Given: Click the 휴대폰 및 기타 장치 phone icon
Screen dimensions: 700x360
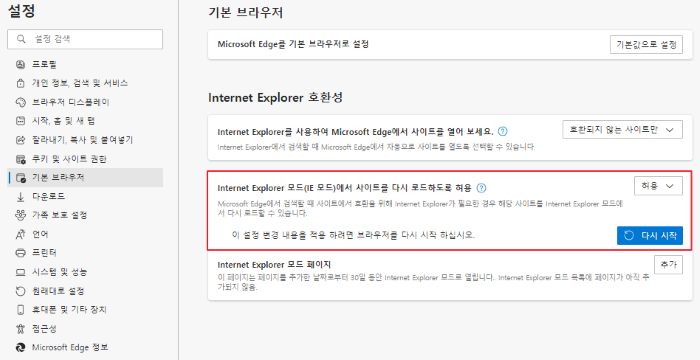Looking at the screenshot, I should (x=21, y=310).
